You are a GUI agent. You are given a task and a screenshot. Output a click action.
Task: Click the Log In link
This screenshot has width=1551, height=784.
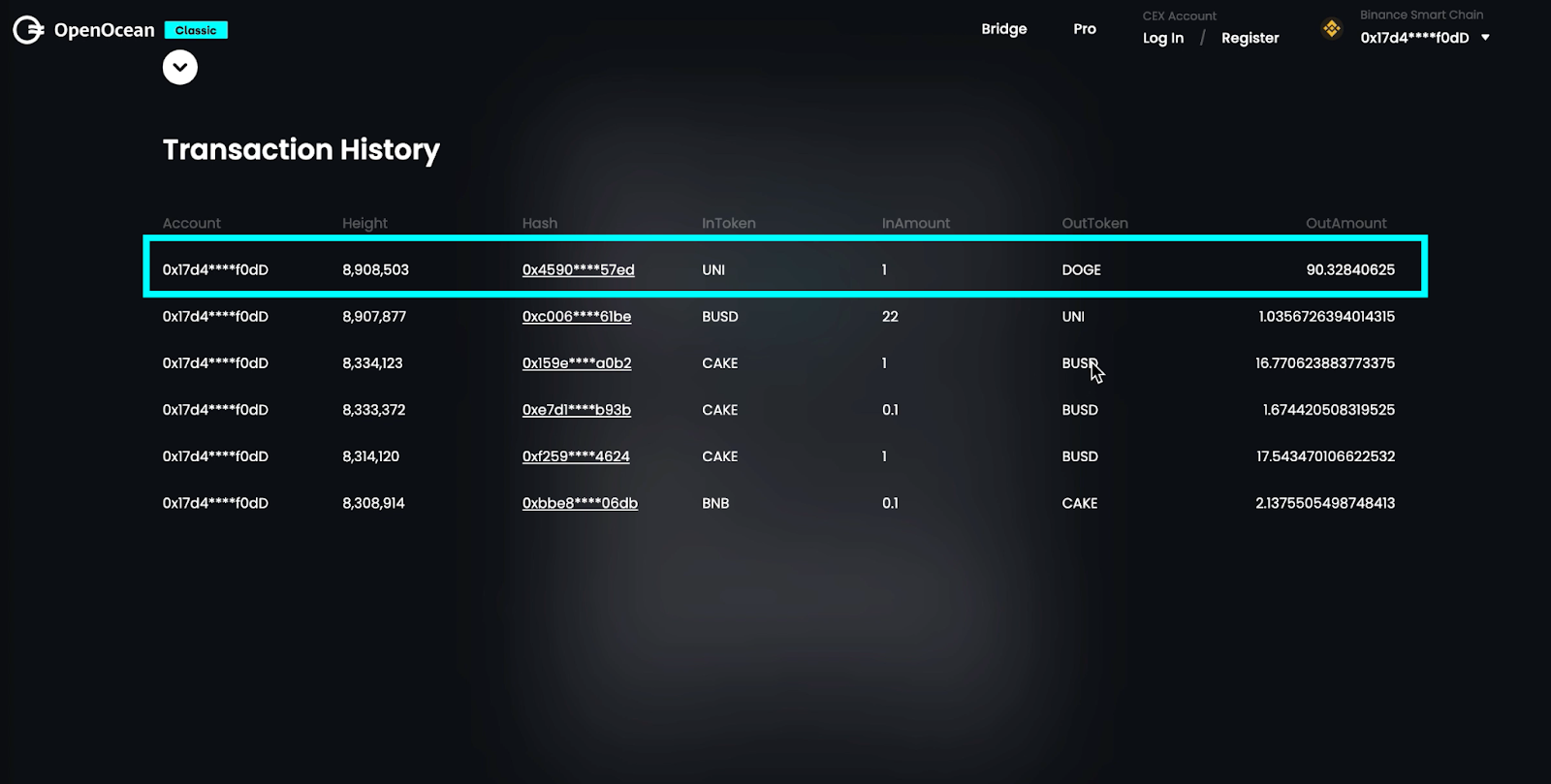[1163, 38]
